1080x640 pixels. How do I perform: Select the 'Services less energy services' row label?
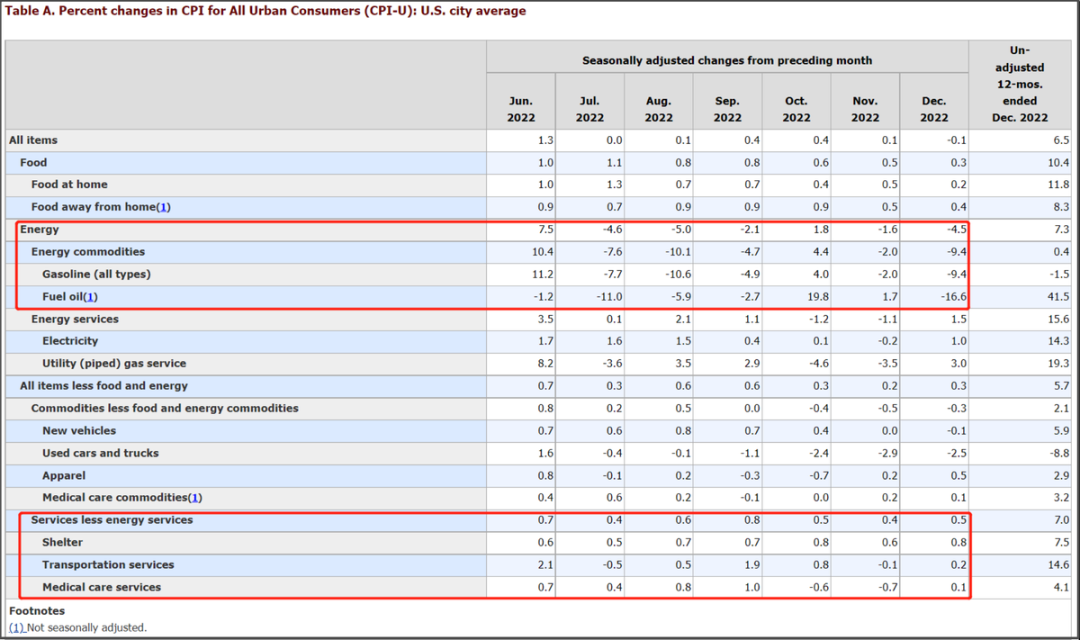pyautogui.click(x=112, y=520)
